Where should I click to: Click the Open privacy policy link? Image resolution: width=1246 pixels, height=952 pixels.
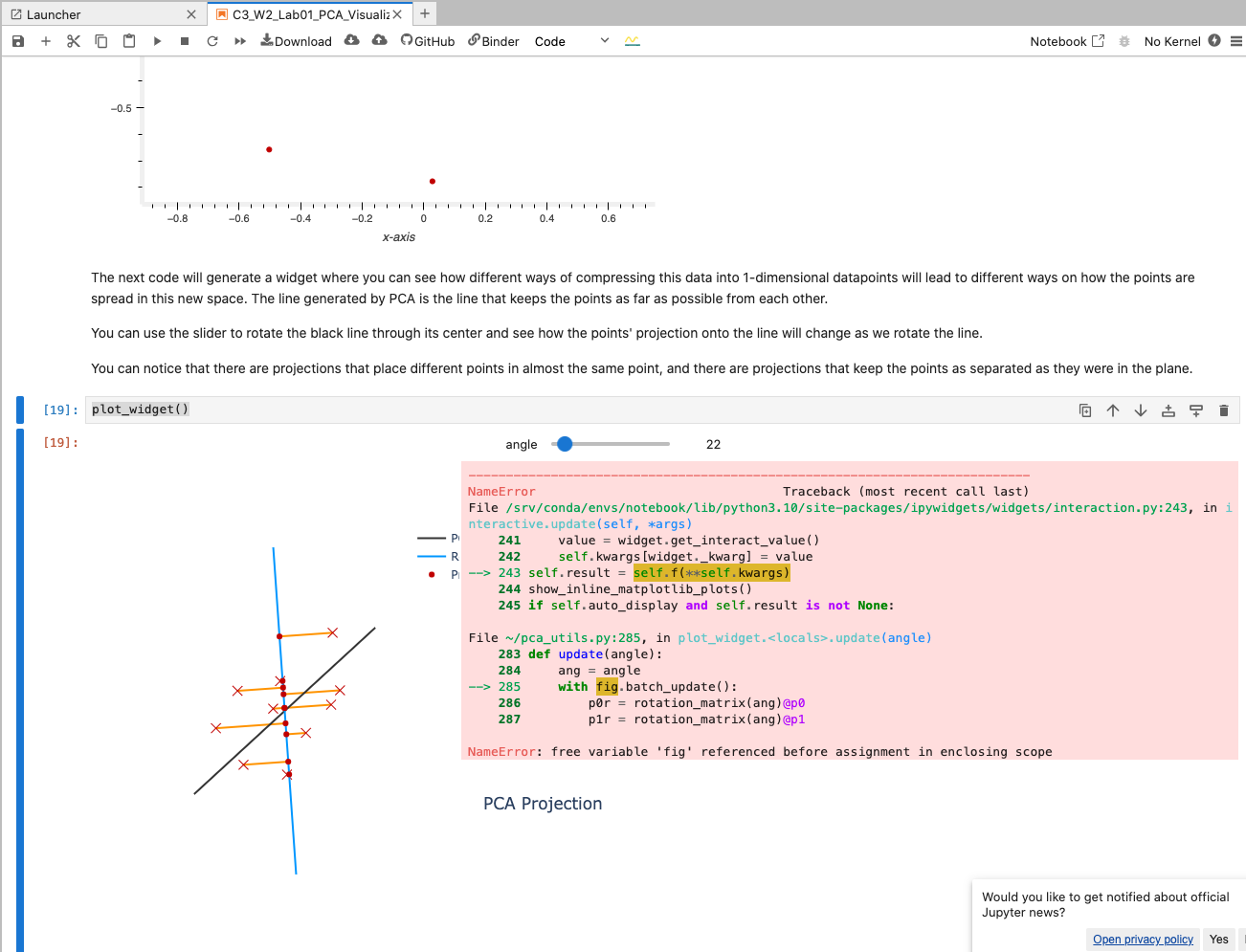point(1143,940)
